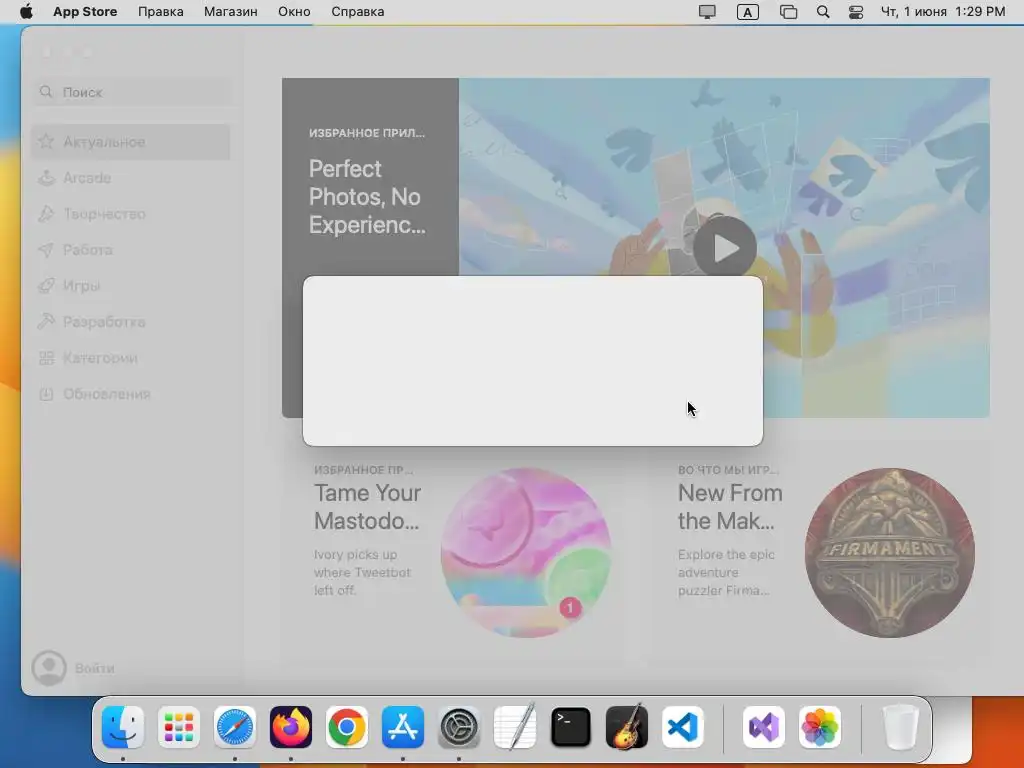Click the Игры rocket icon

point(46,285)
